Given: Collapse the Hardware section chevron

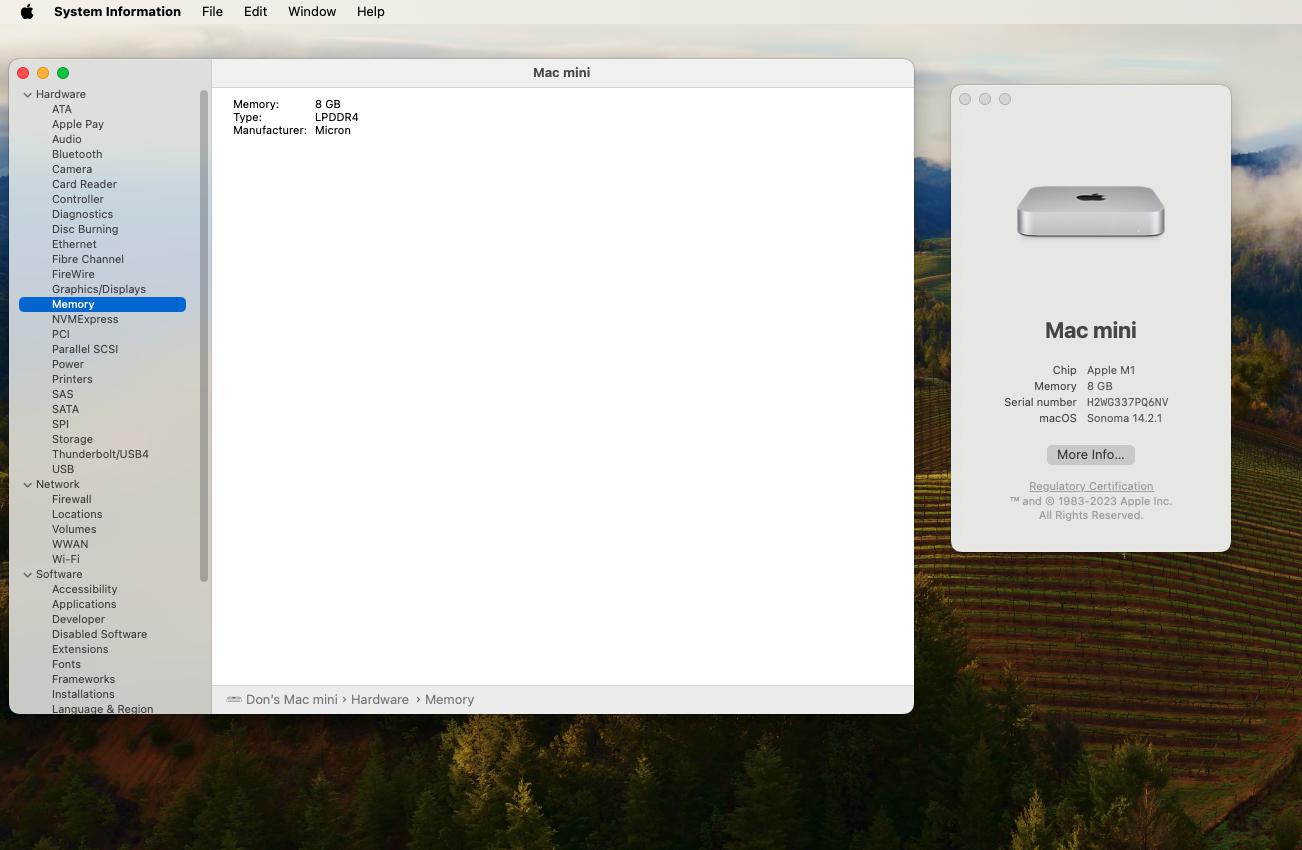Looking at the screenshot, I should (28, 94).
